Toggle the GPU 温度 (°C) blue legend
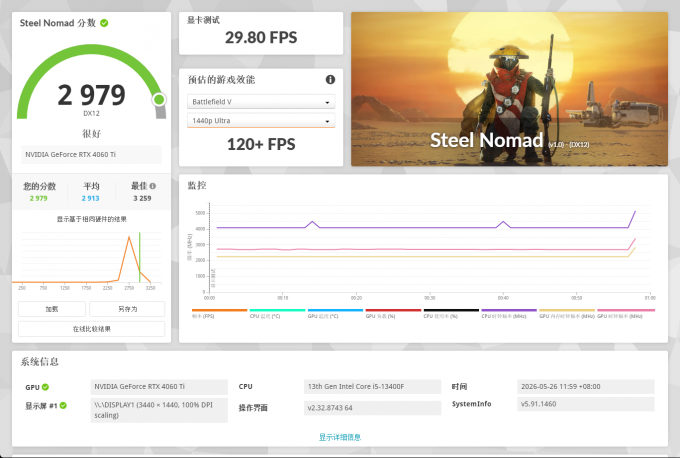 [x=335, y=313]
